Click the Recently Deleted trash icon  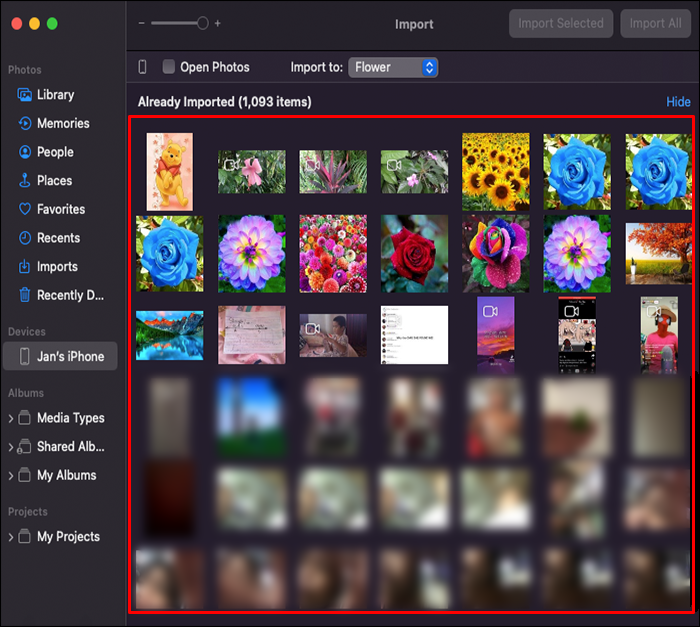pyautogui.click(x=25, y=295)
